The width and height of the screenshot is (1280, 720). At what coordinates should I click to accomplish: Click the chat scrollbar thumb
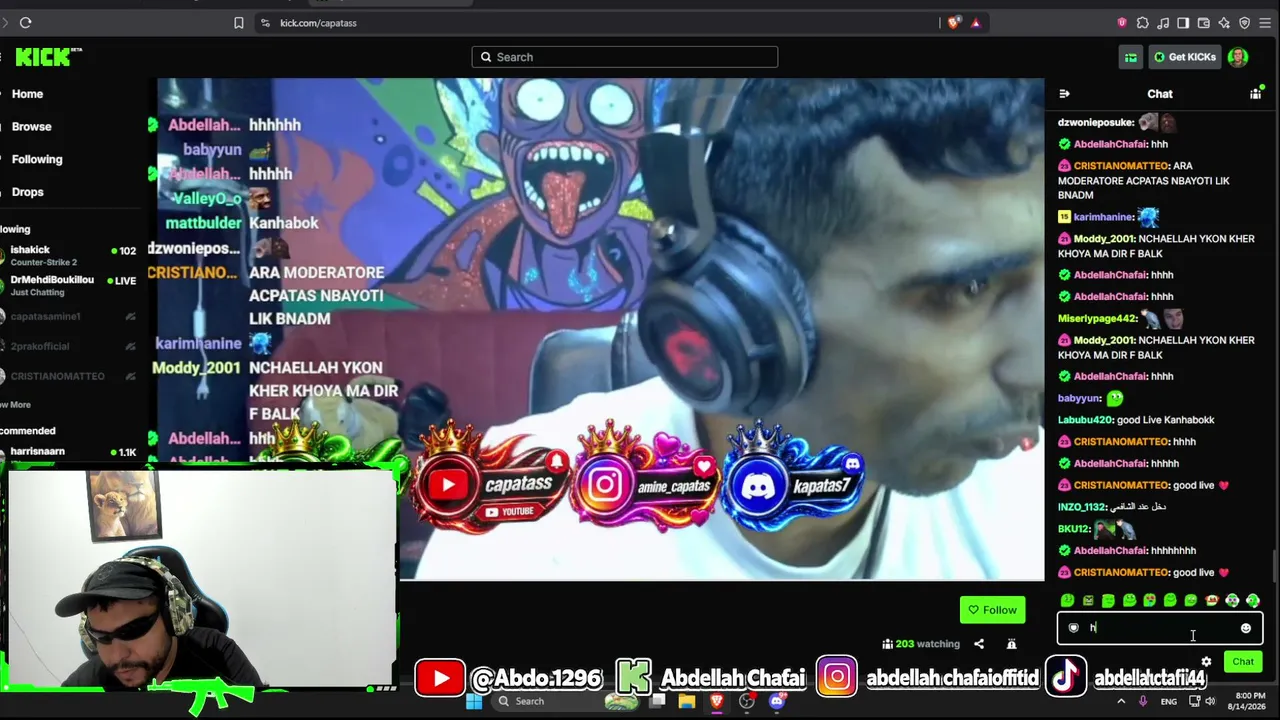point(1274,564)
